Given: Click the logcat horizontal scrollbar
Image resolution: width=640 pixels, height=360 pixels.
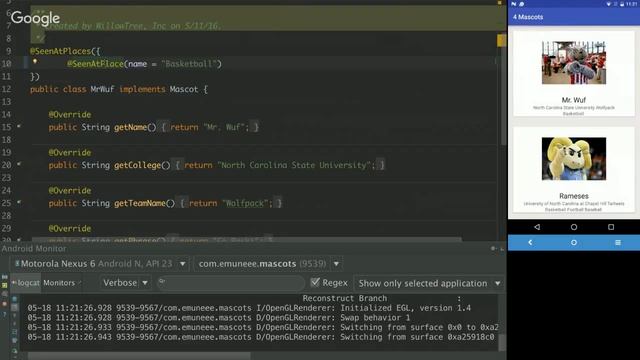Looking at the screenshot, I should tap(139, 356).
